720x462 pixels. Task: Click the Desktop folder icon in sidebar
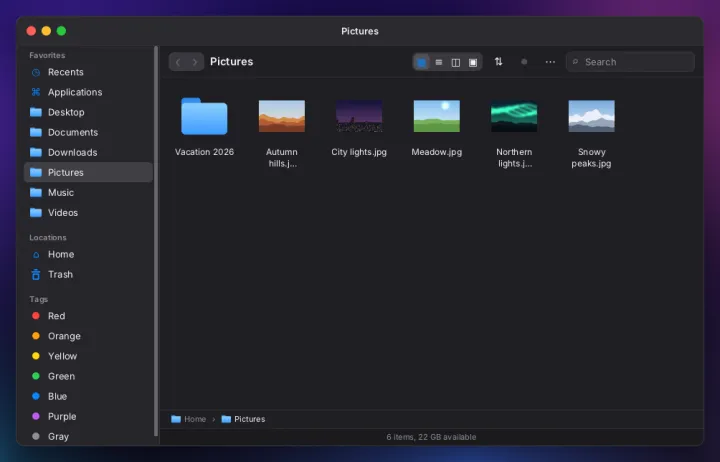click(36, 113)
